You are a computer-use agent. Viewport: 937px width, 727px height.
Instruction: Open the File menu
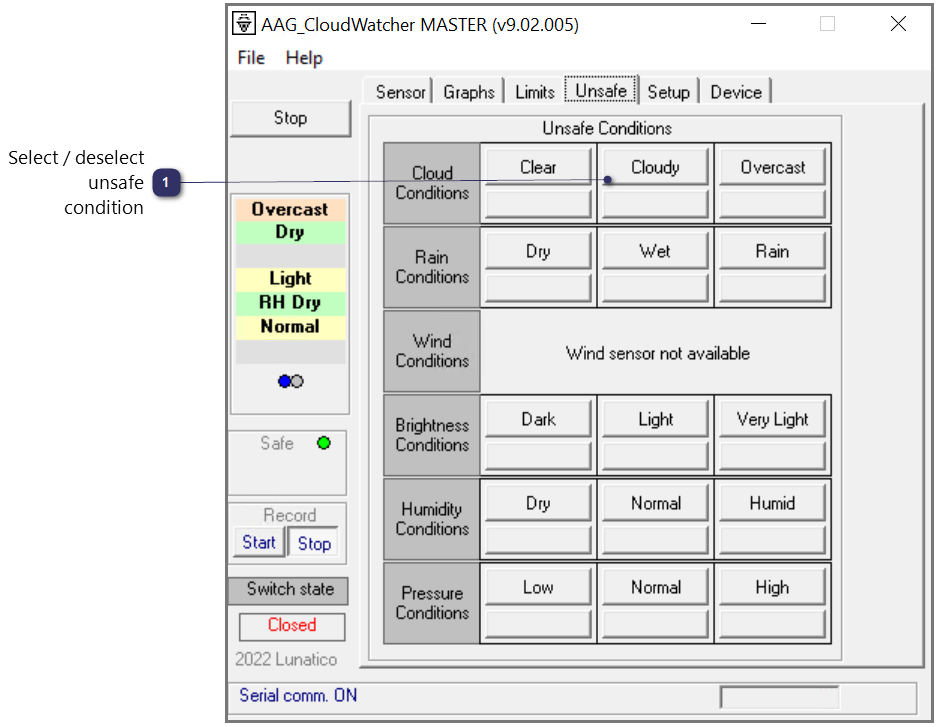pyautogui.click(x=251, y=58)
